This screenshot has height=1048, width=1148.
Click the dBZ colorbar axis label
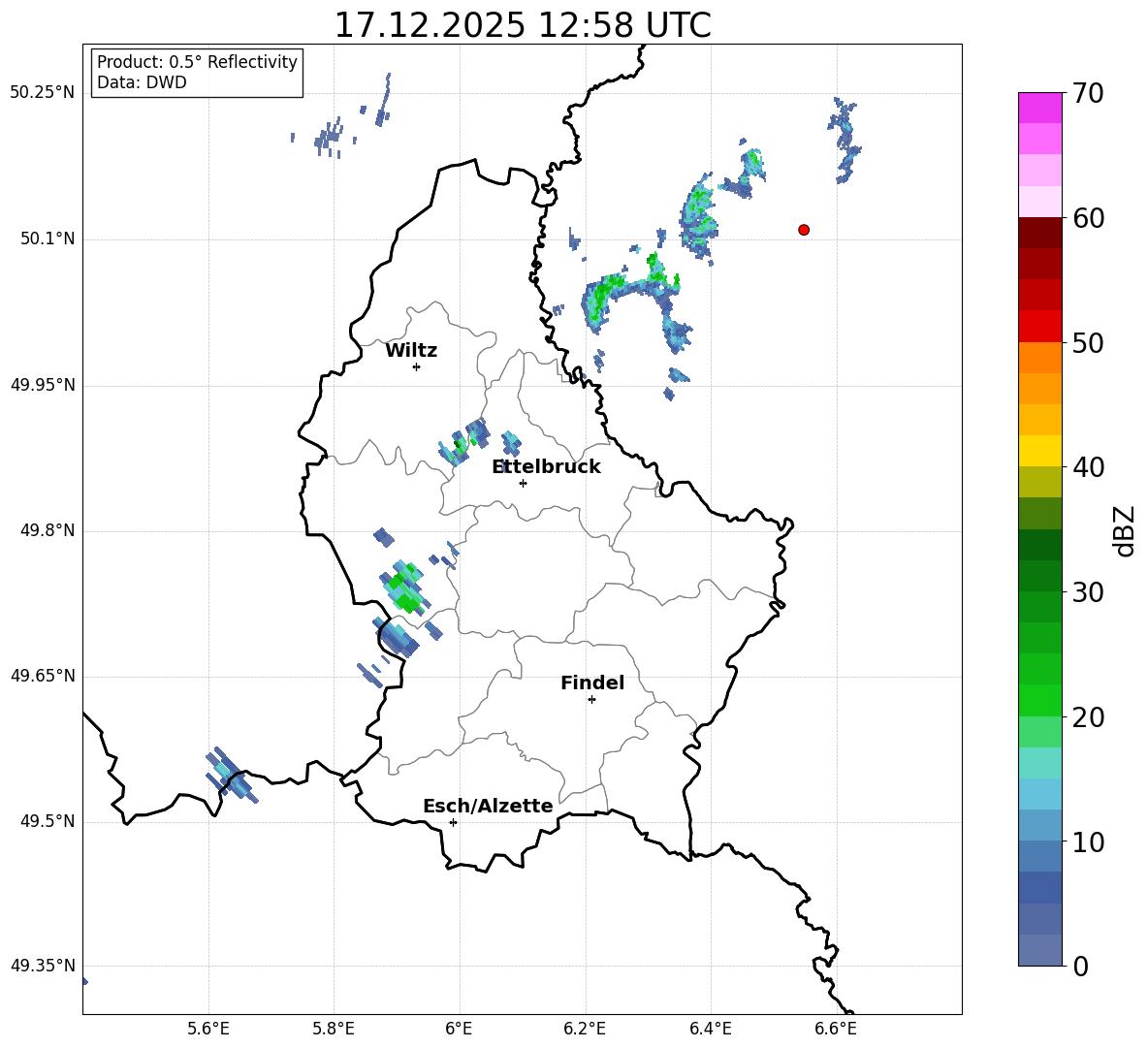1125,530
